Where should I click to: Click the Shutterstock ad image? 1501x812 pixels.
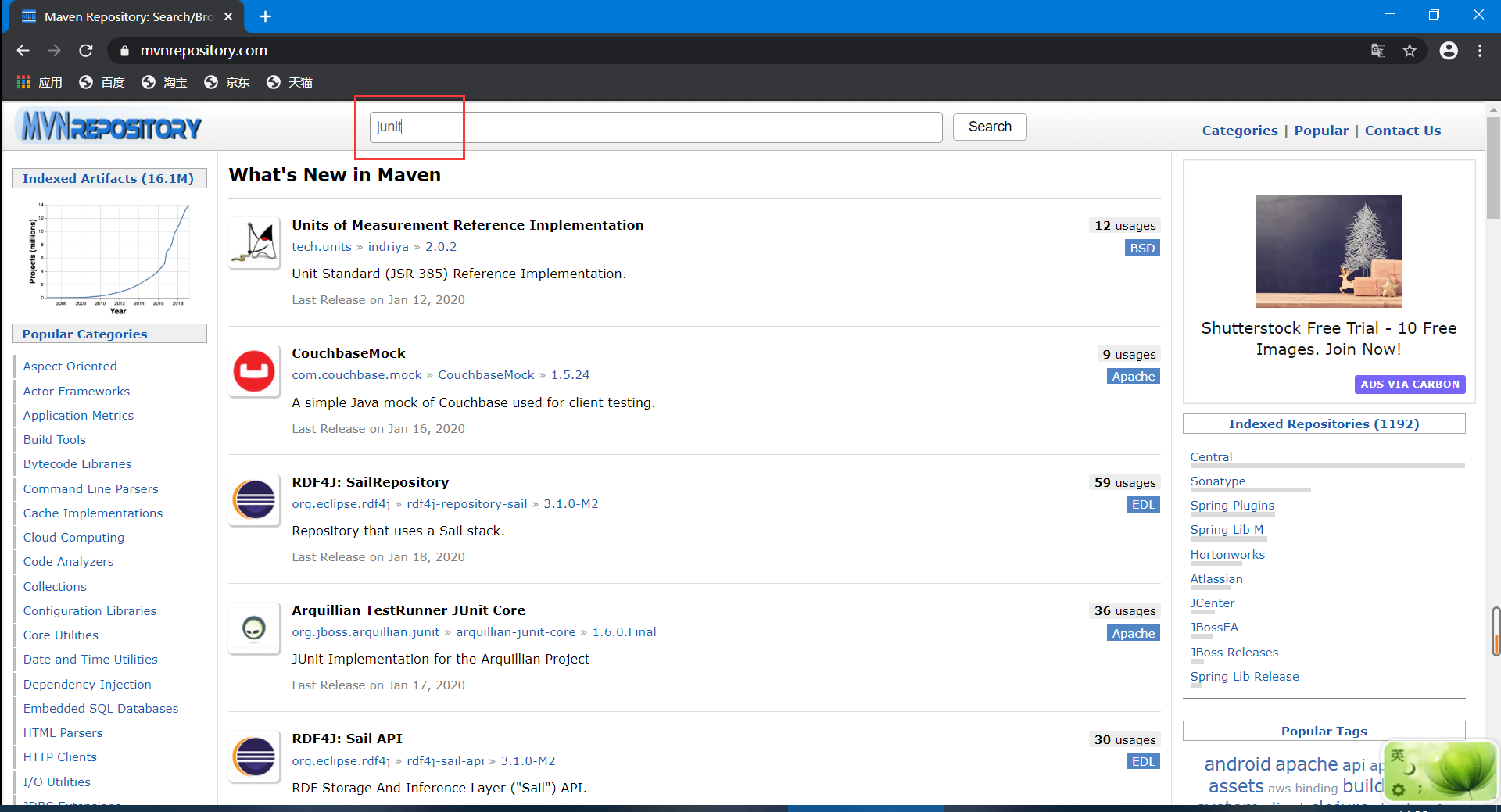pyautogui.click(x=1328, y=251)
